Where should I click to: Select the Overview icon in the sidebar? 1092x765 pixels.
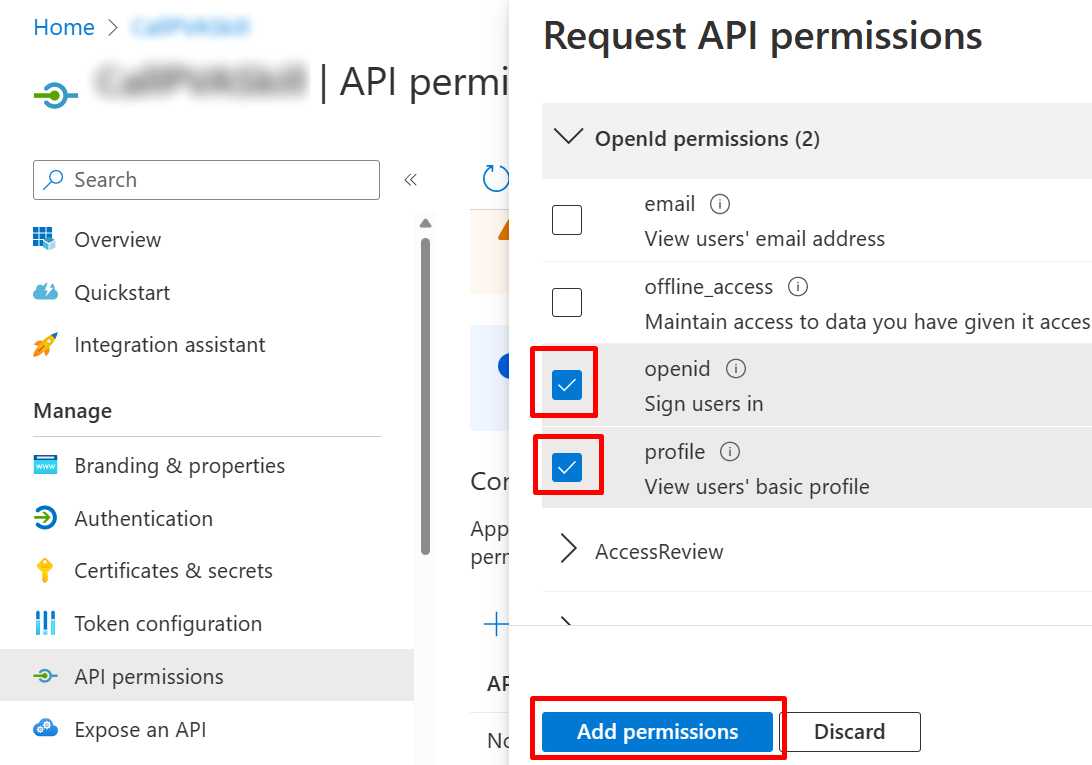click(x=47, y=240)
